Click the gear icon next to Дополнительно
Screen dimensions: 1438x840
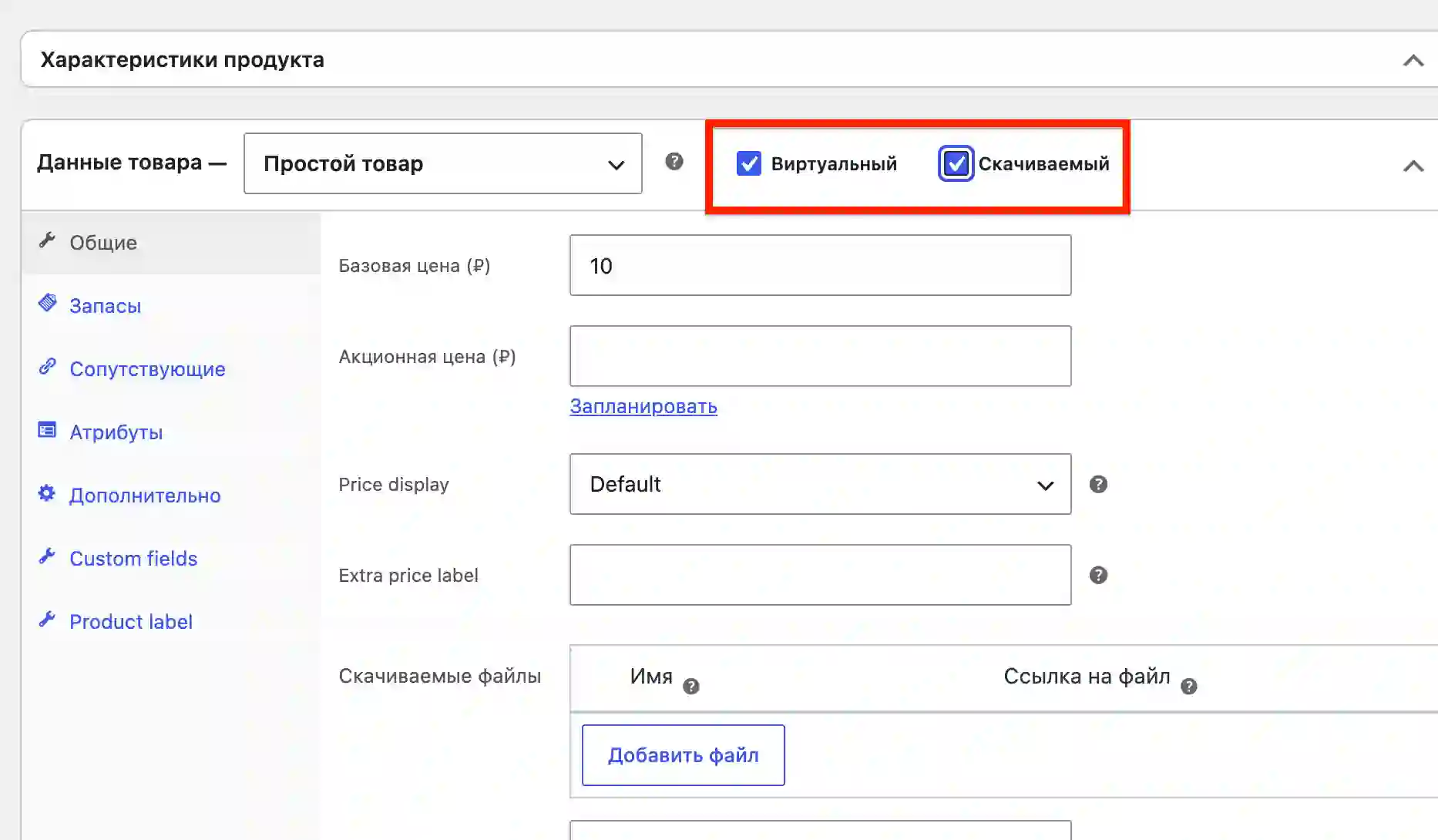[47, 493]
